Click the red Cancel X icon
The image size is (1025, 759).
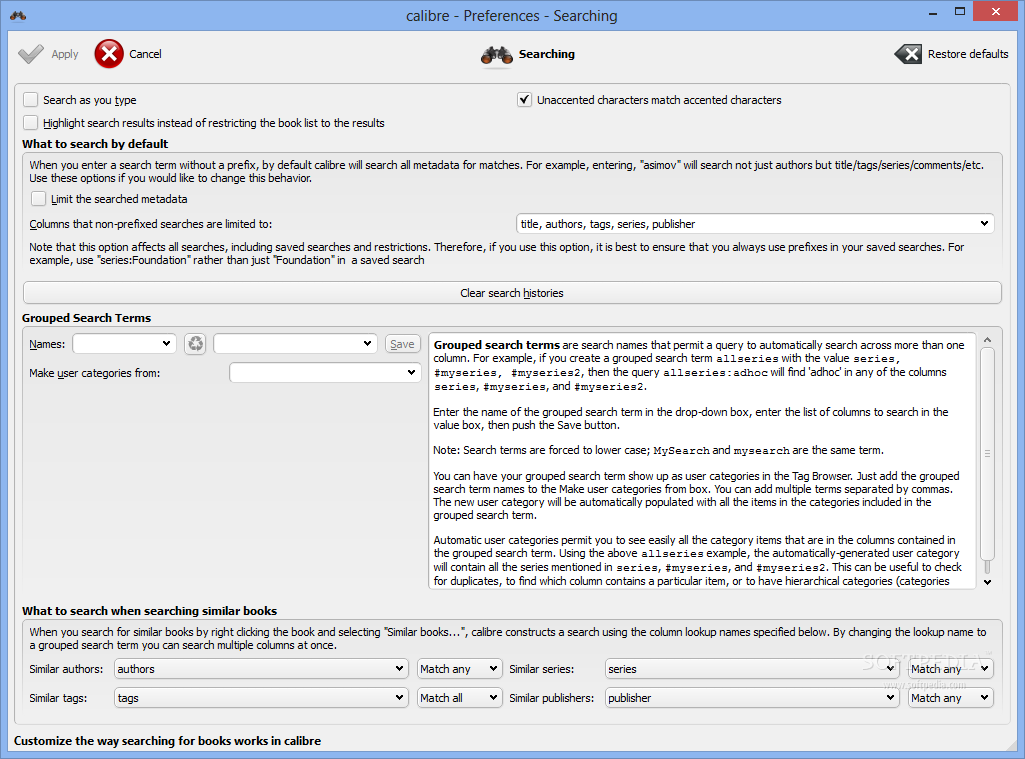(109, 54)
